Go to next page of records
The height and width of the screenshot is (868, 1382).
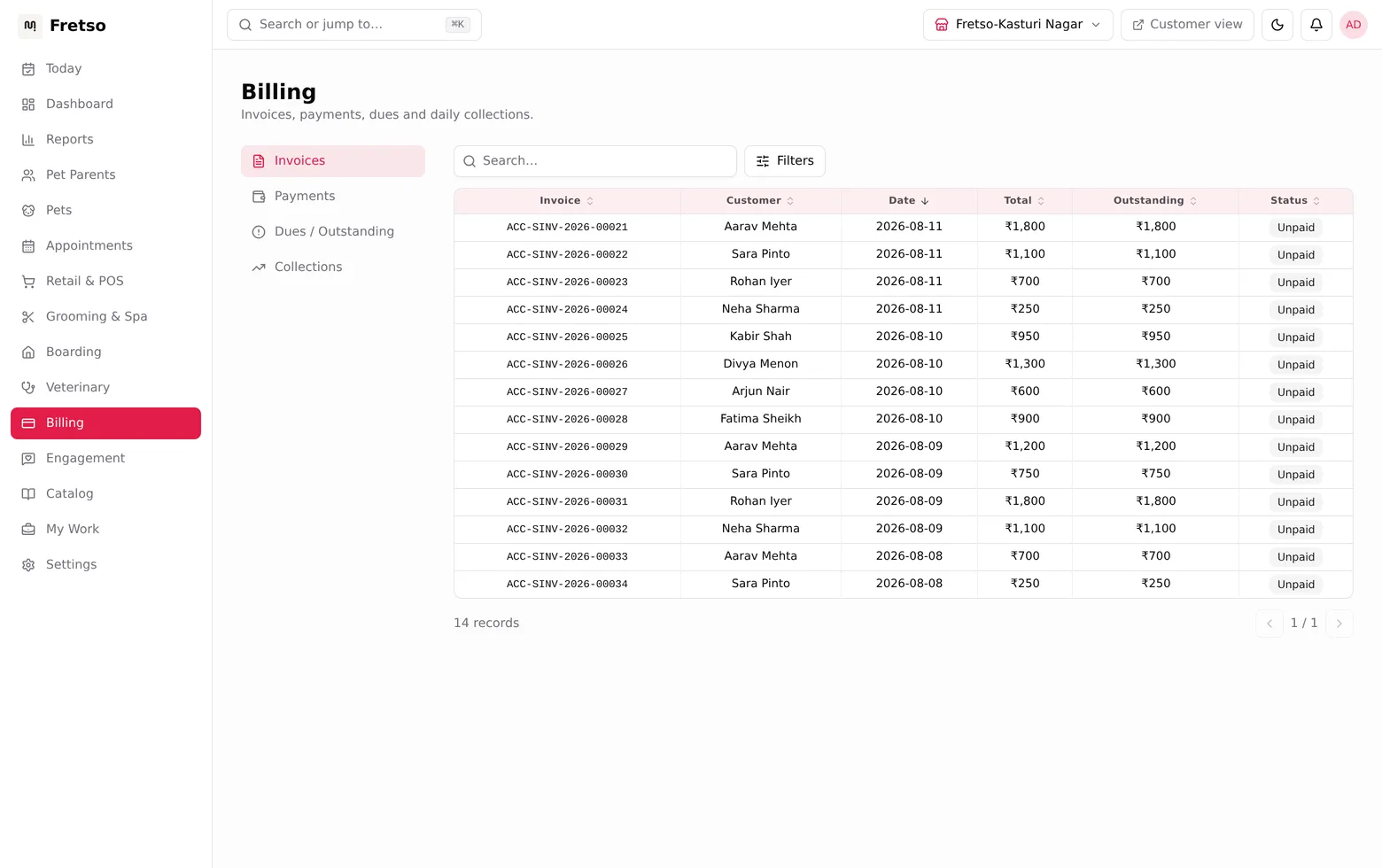1339,624
